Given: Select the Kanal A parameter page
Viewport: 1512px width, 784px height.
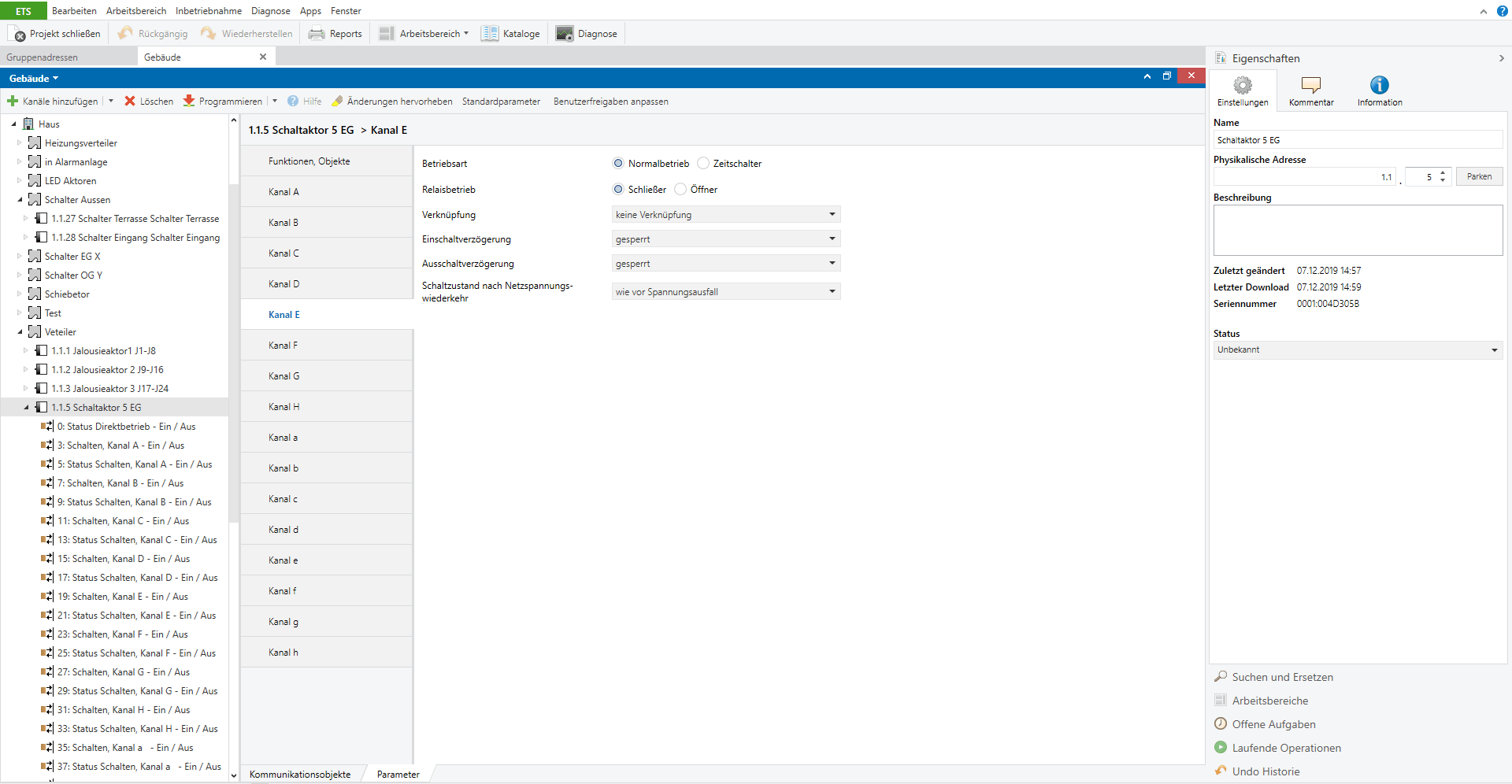Looking at the screenshot, I should pyautogui.click(x=327, y=192).
